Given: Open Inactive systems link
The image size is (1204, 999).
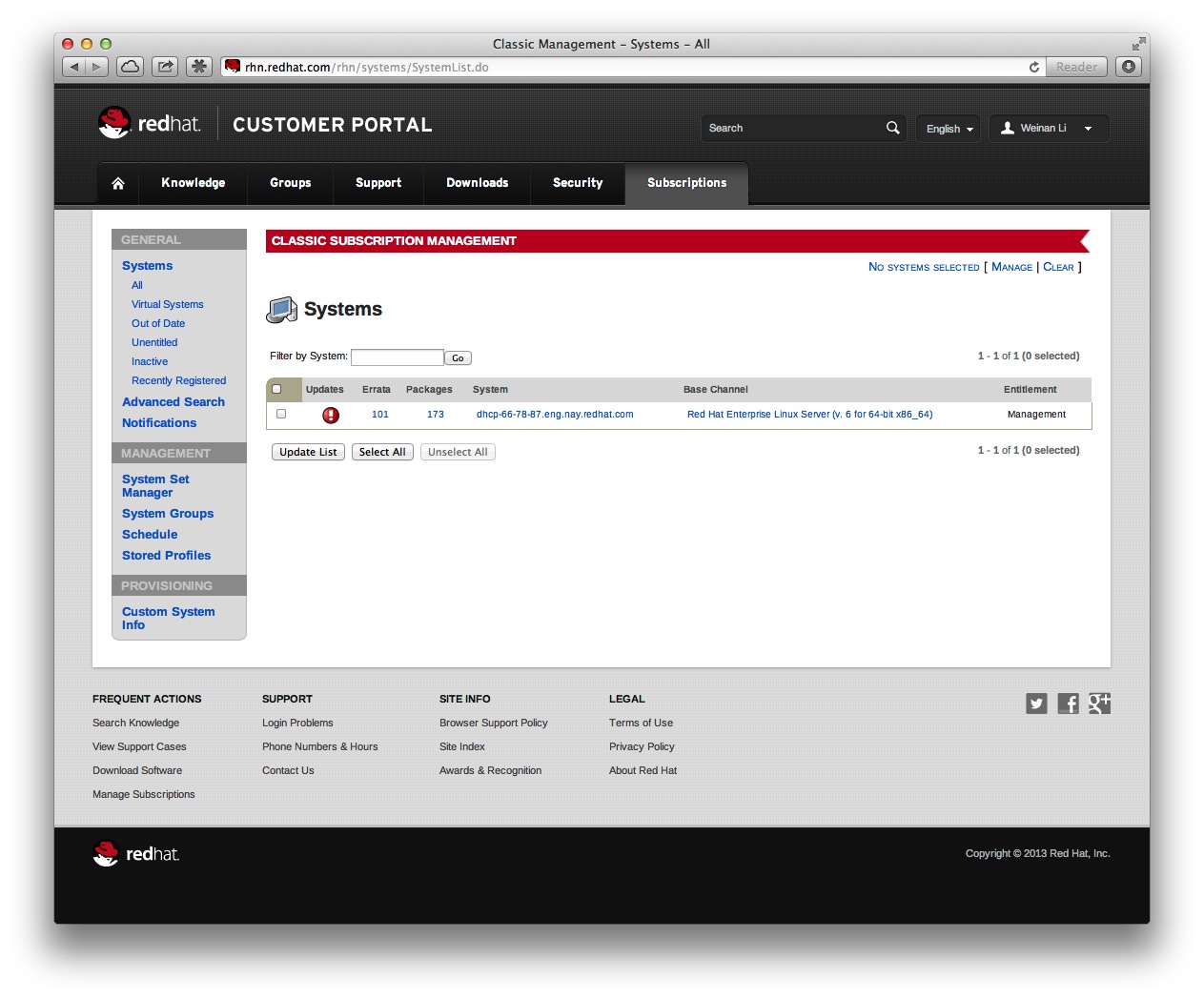Looking at the screenshot, I should 150,361.
